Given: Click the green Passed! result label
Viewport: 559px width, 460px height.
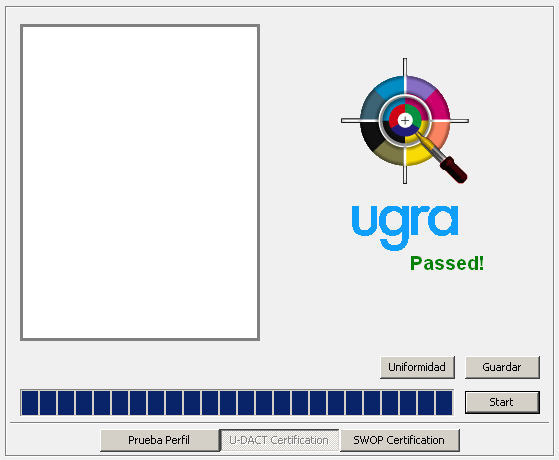Looking at the screenshot, I should 447,264.
